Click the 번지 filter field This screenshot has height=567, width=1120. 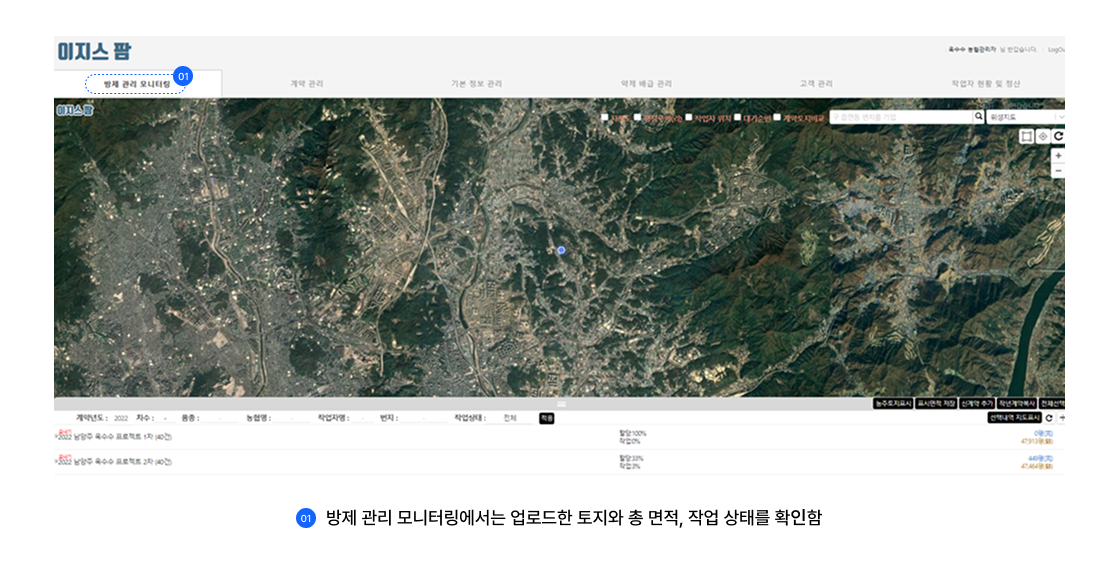(424, 418)
